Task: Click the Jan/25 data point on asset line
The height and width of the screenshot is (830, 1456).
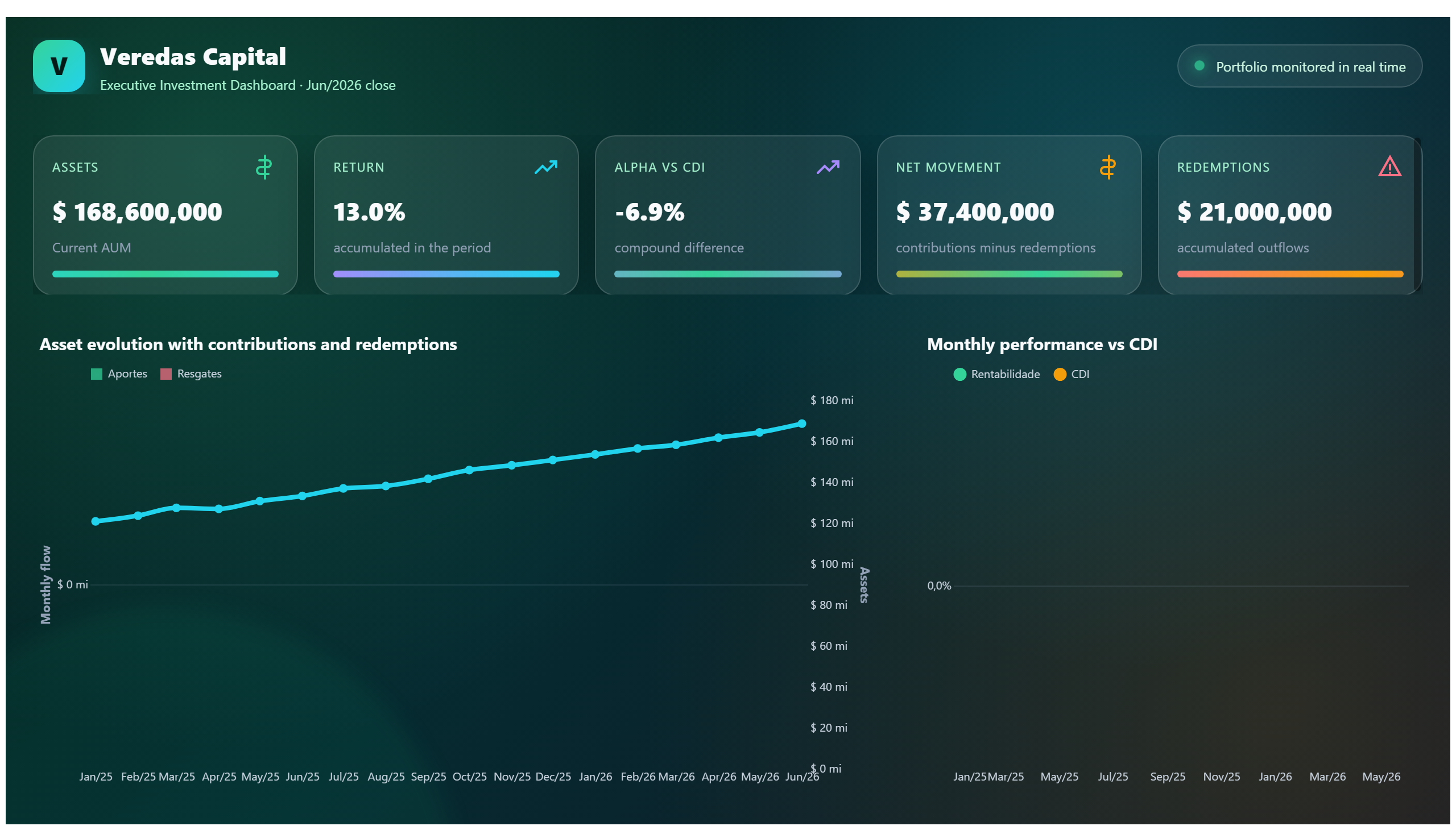Action: [x=96, y=521]
